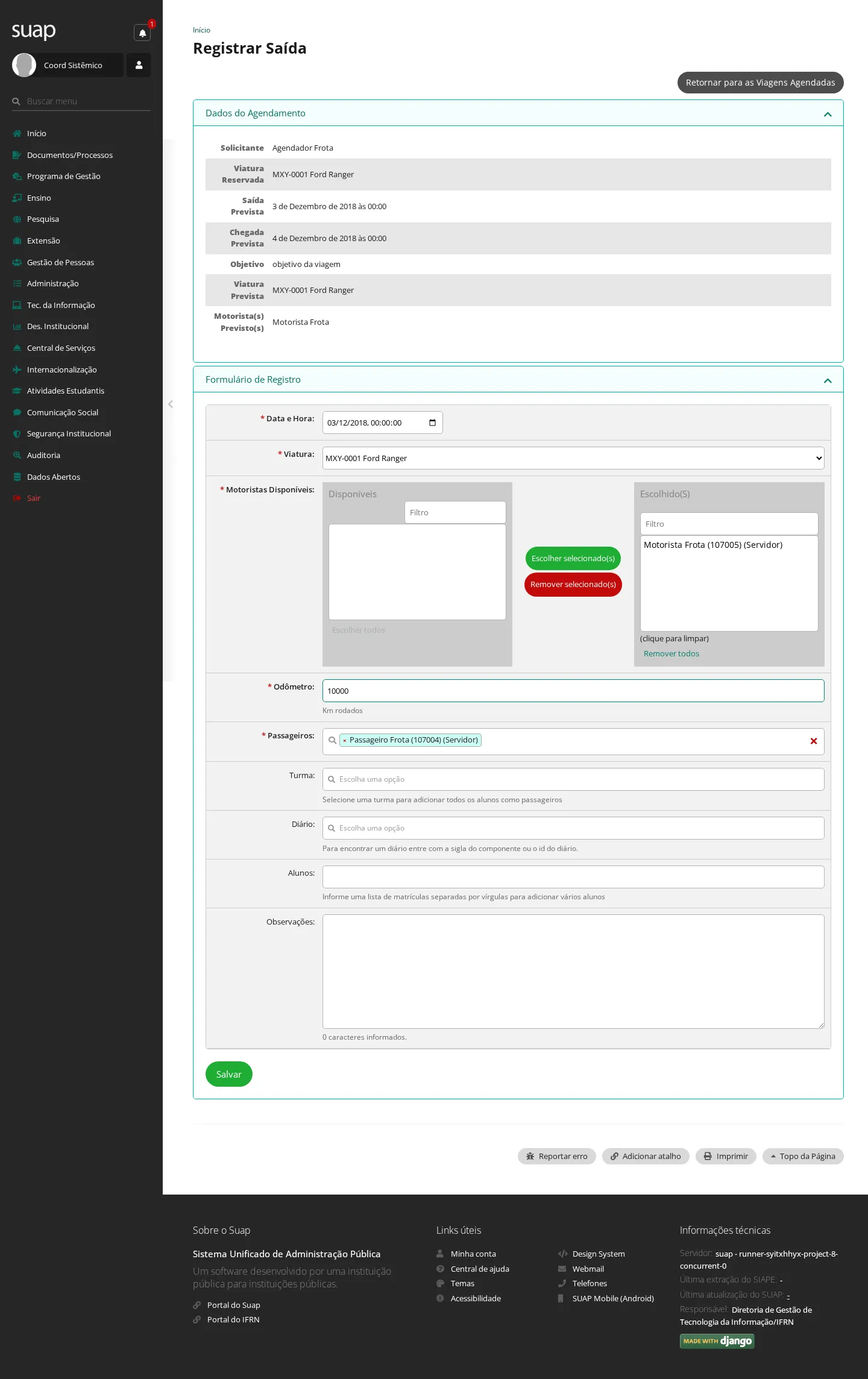The width and height of the screenshot is (868, 1379).
Task: Collapse the Formulário de Registro section
Action: coord(828,380)
